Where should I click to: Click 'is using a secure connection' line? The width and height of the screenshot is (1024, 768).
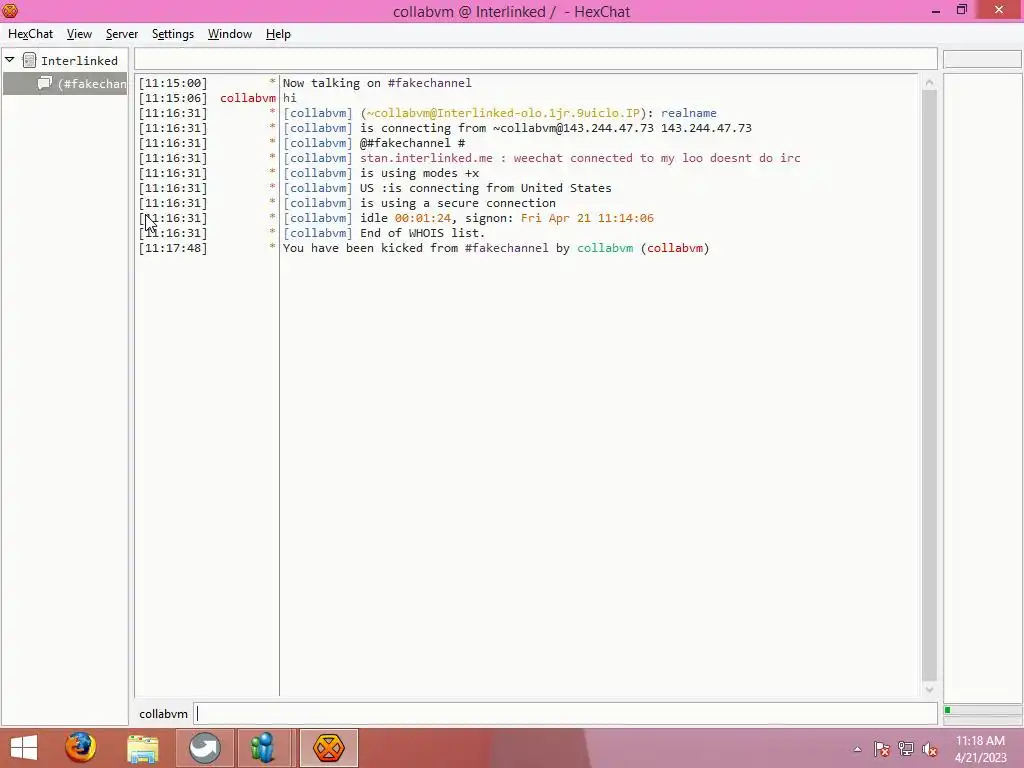(419, 203)
